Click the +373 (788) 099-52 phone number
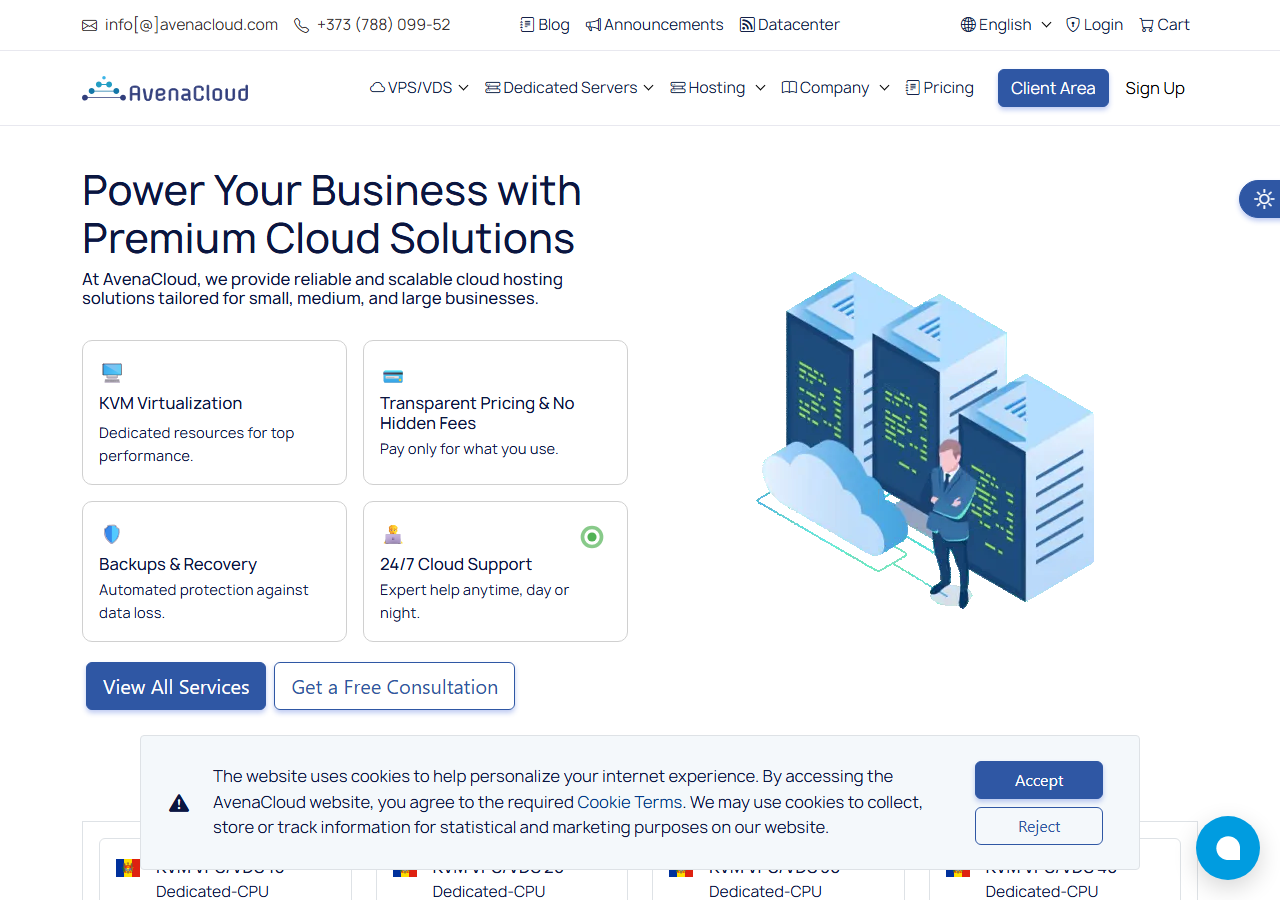 point(383,25)
